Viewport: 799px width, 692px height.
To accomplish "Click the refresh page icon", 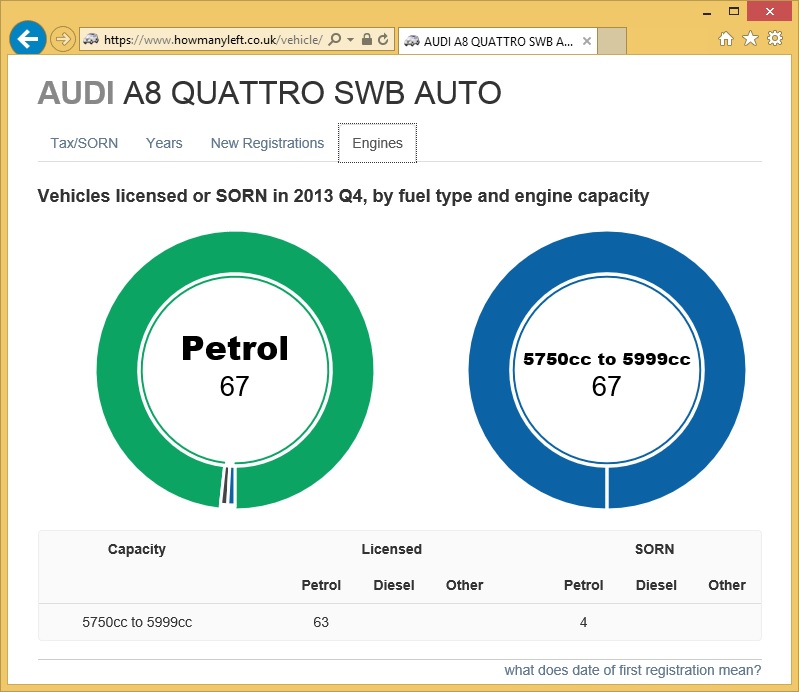I will (383, 39).
